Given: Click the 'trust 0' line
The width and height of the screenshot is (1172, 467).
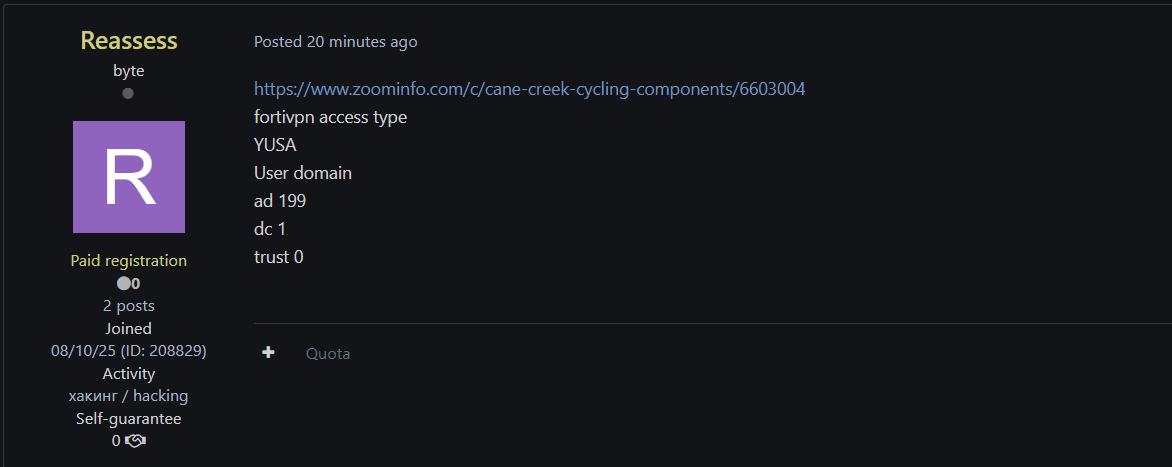Looking at the screenshot, I should click(279, 257).
